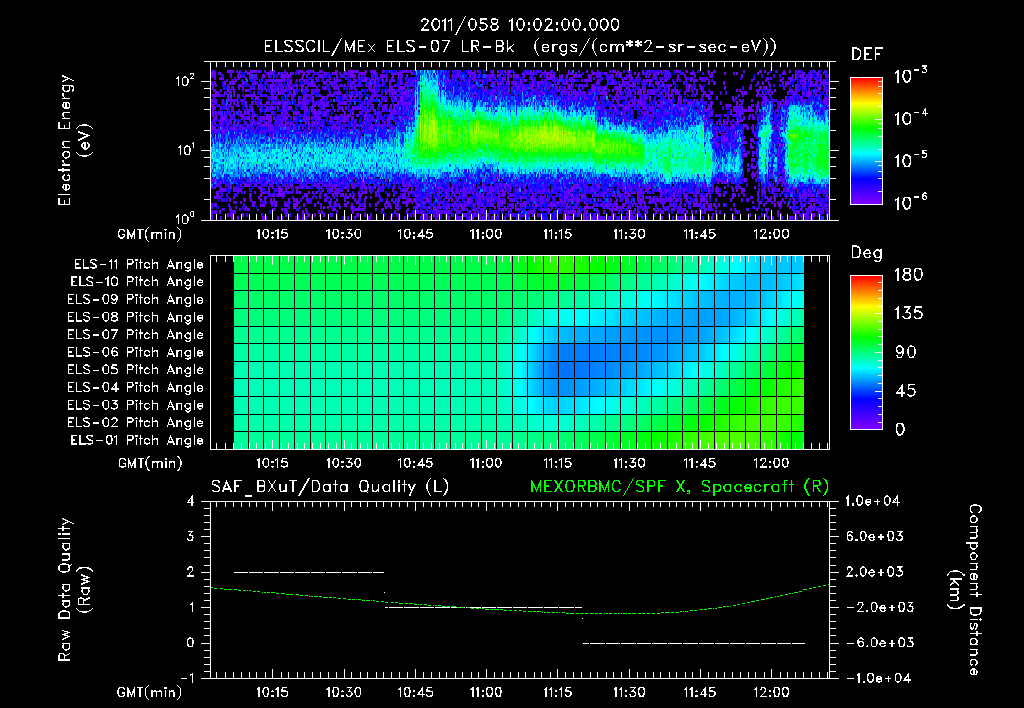Click GMT(min) label under pitch angle panel
This screenshot has height=708, width=1024.
coord(150,464)
